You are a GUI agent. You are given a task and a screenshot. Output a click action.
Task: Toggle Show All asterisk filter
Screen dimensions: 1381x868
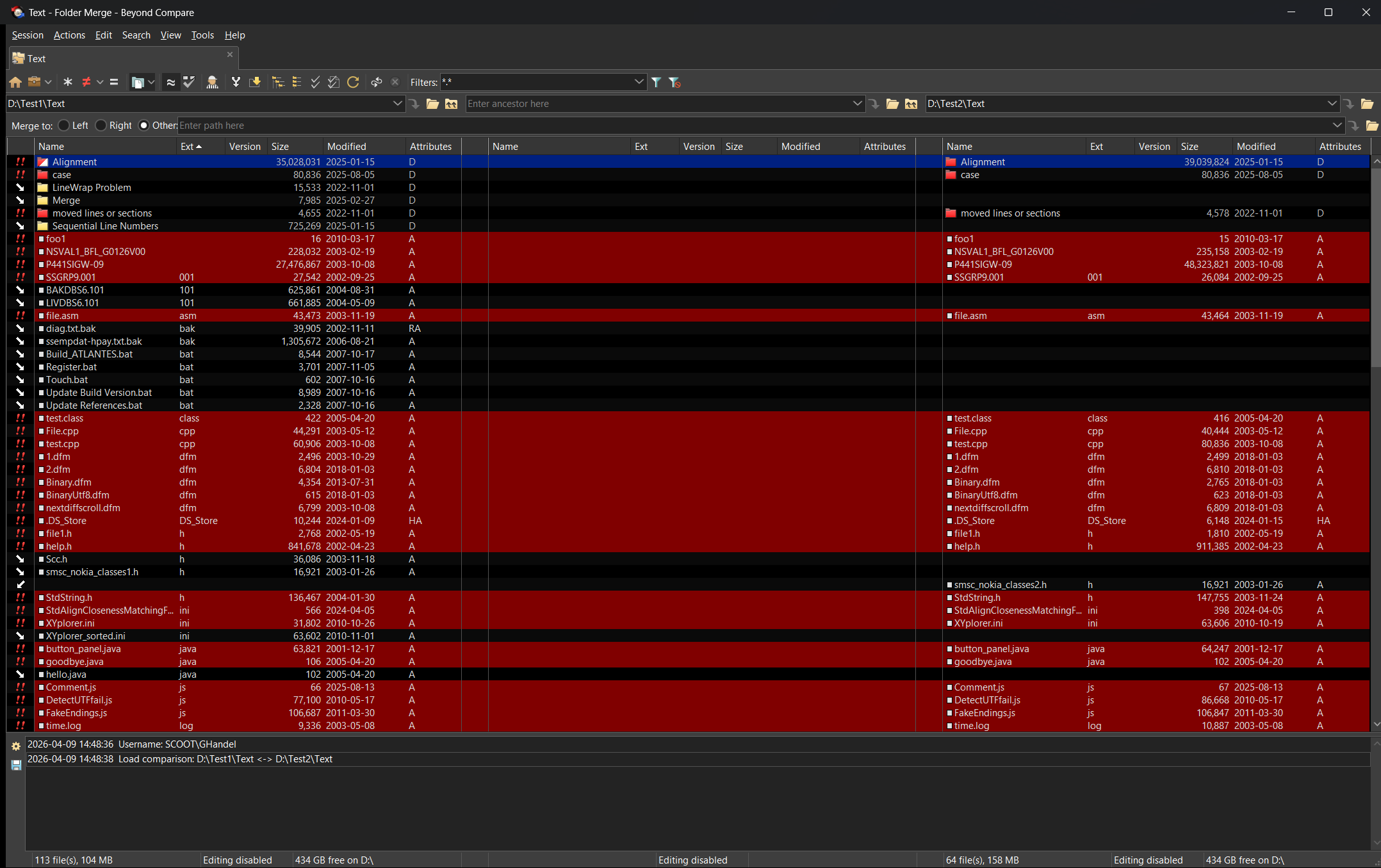(68, 82)
